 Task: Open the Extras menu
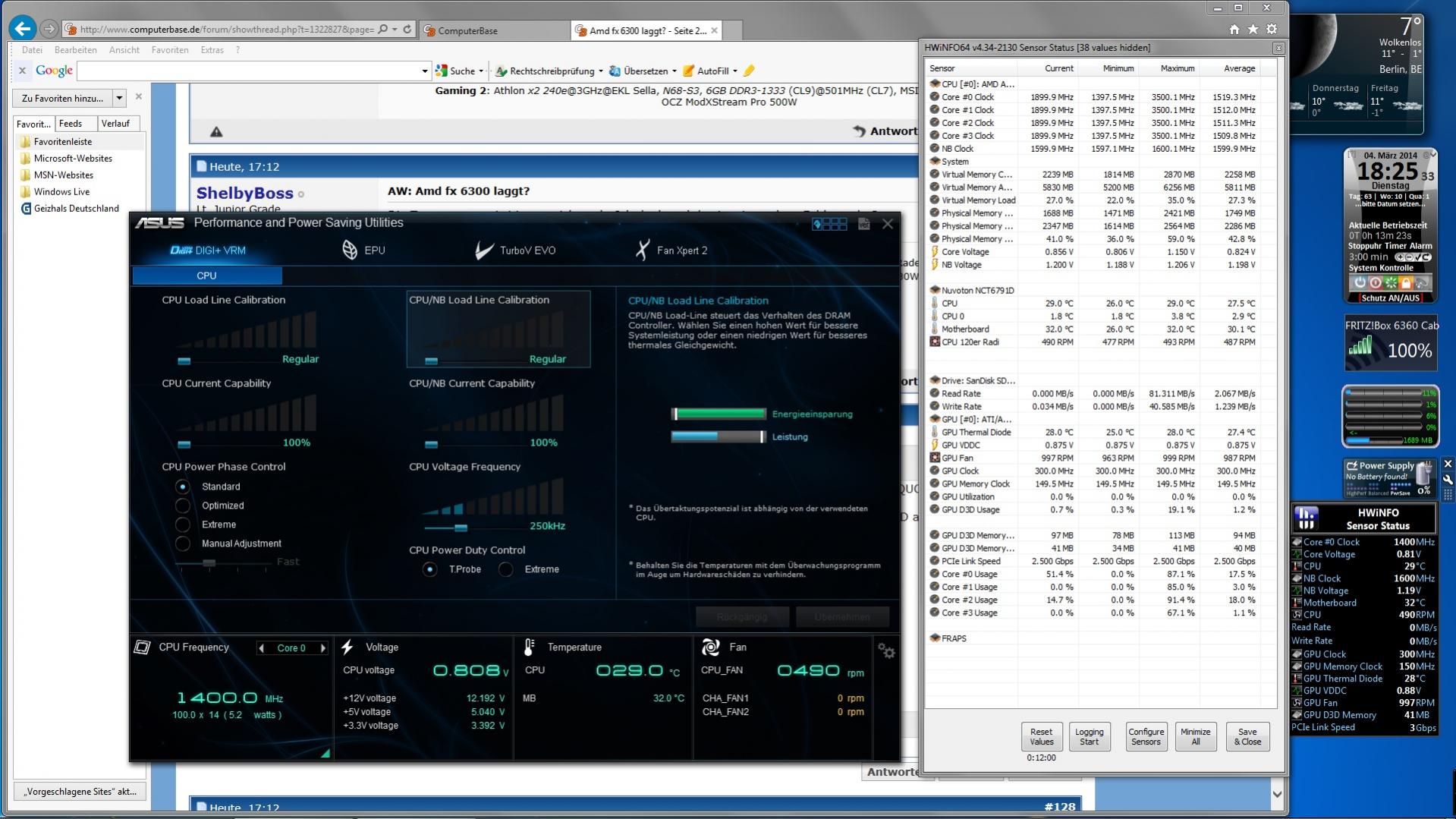(x=212, y=50)
